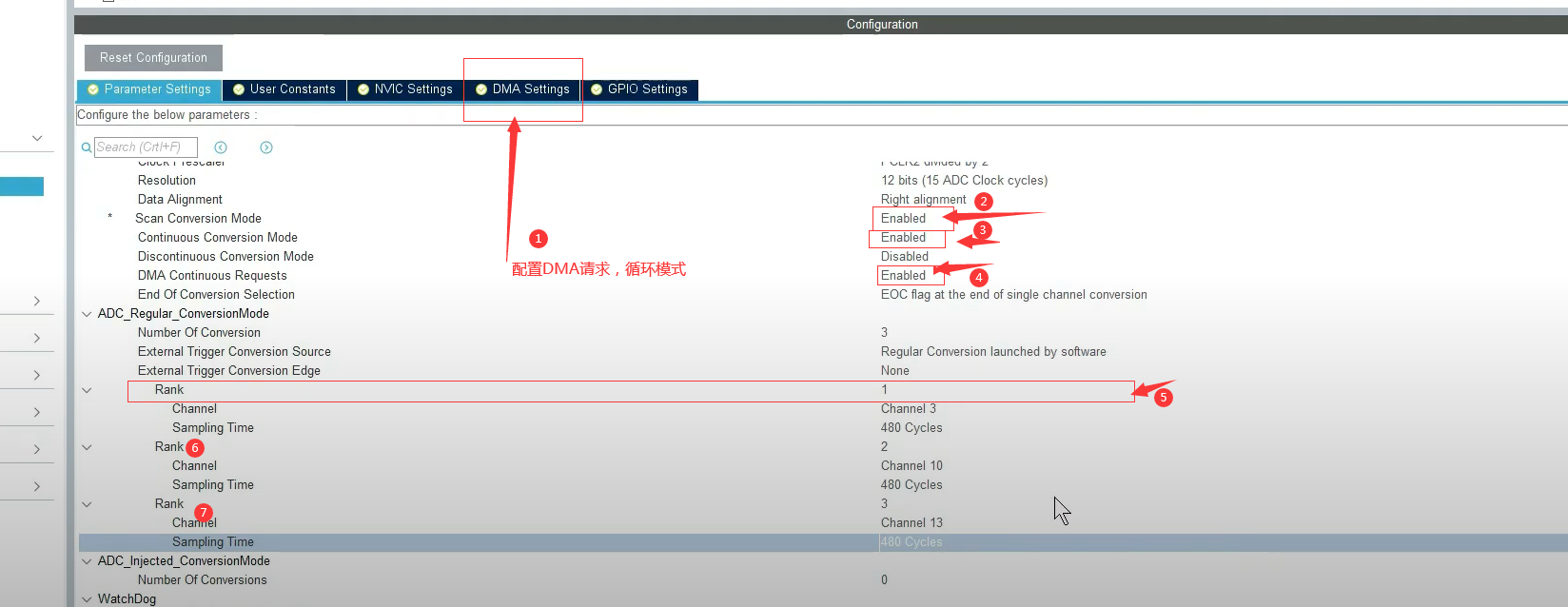Collapse the Rank 2 tree node

(87, 447)
